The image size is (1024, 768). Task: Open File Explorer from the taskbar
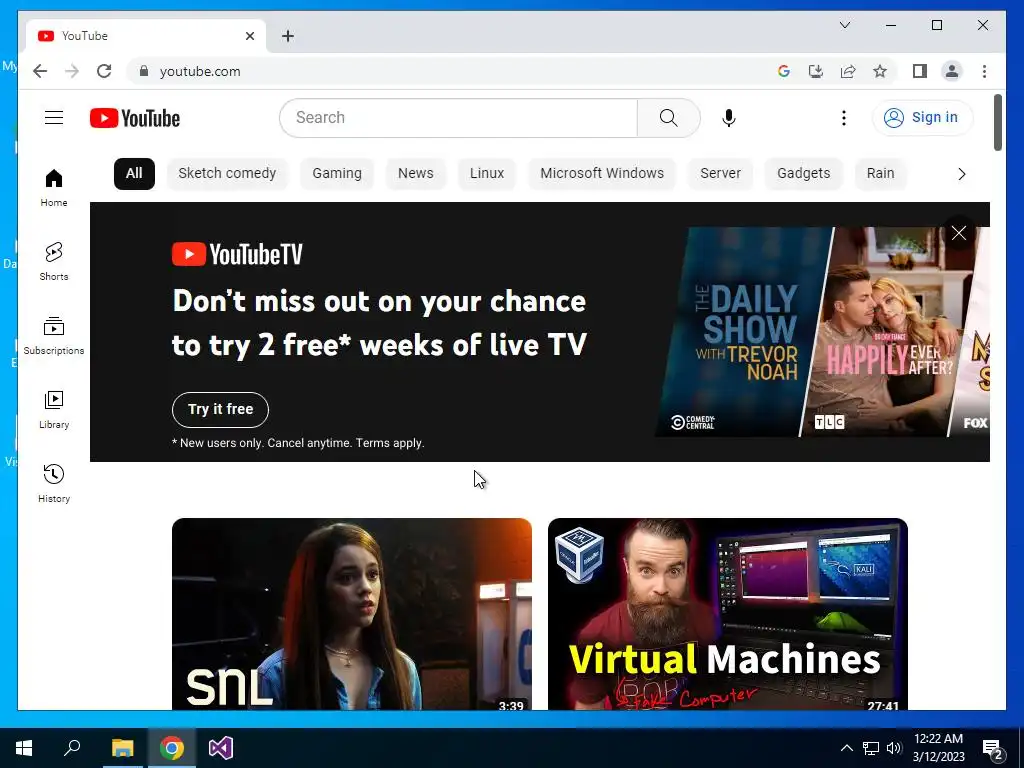click(122, 748)
